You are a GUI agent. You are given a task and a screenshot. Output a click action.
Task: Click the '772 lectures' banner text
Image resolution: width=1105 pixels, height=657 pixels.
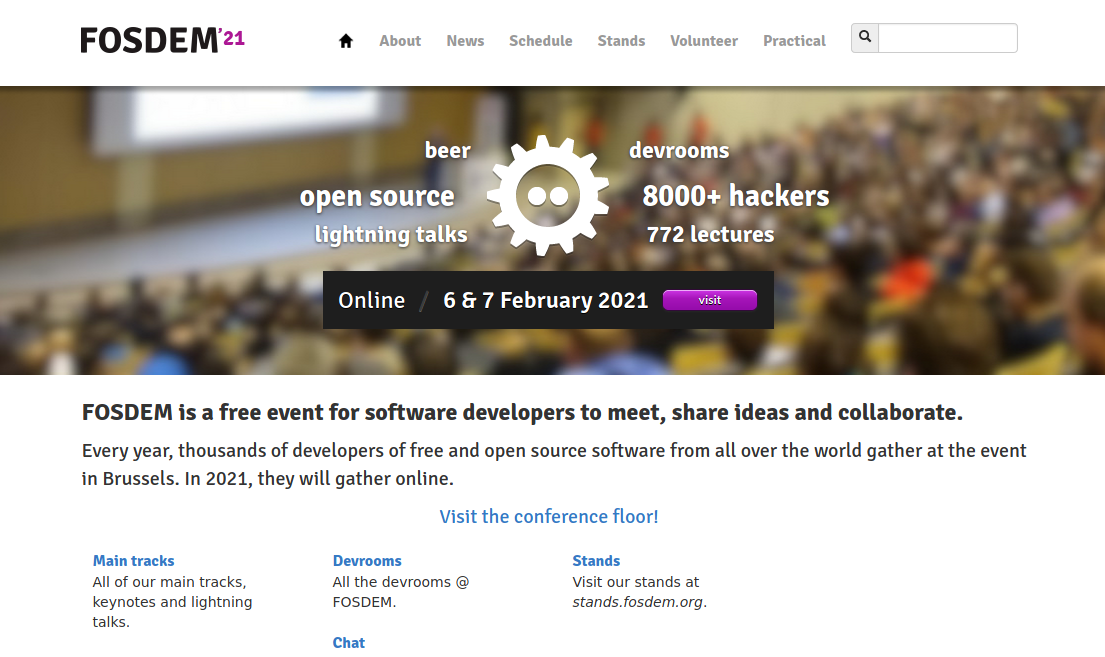click(x=710, y=234)
